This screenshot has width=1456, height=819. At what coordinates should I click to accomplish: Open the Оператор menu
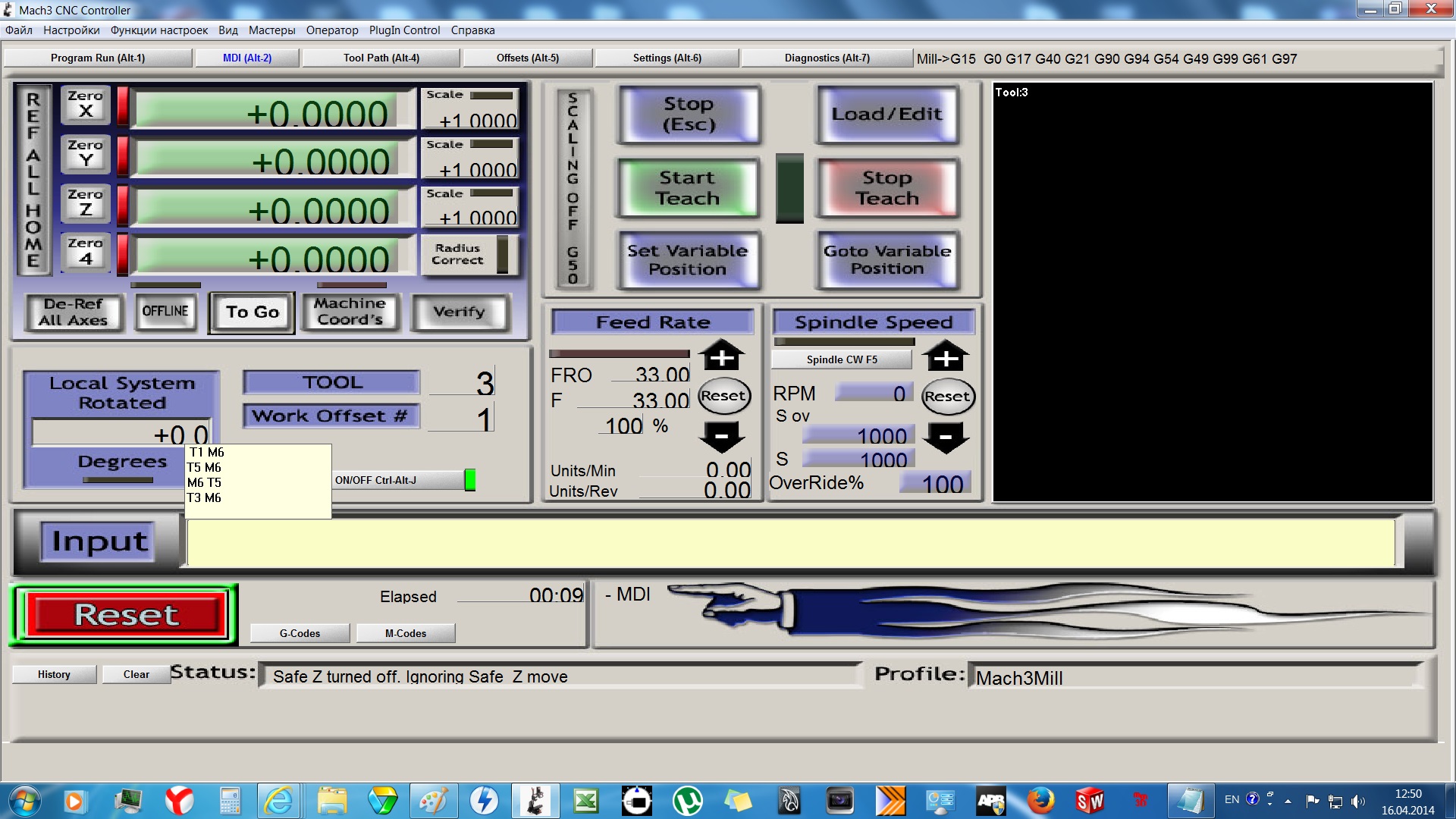click(x=331, y=30)
